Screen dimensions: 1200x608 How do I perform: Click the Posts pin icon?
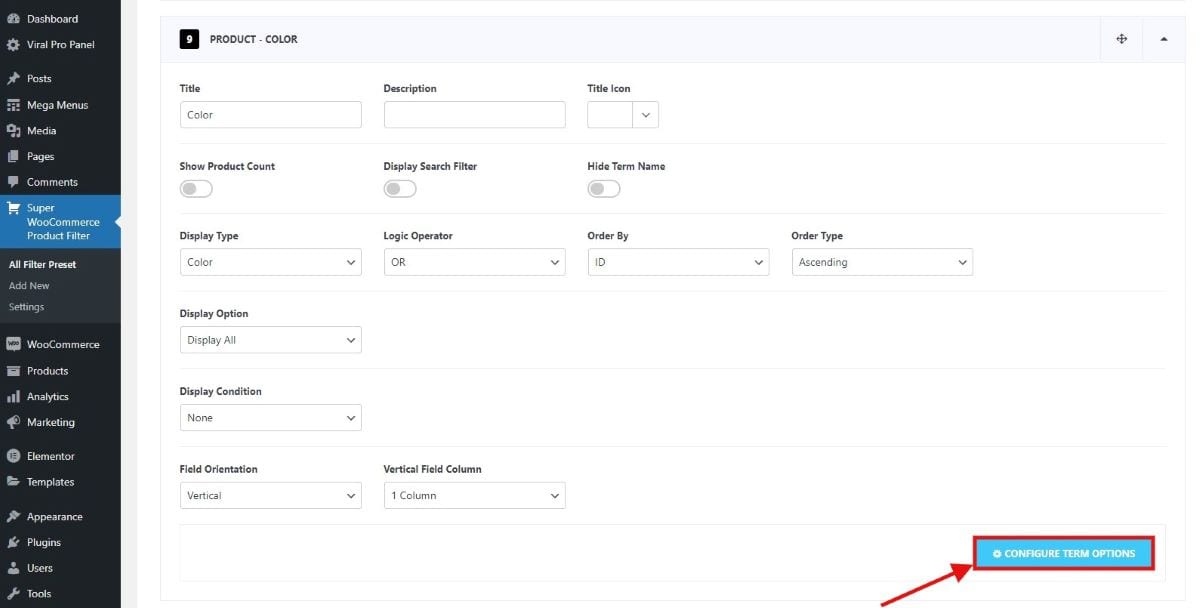coord(13,79)
